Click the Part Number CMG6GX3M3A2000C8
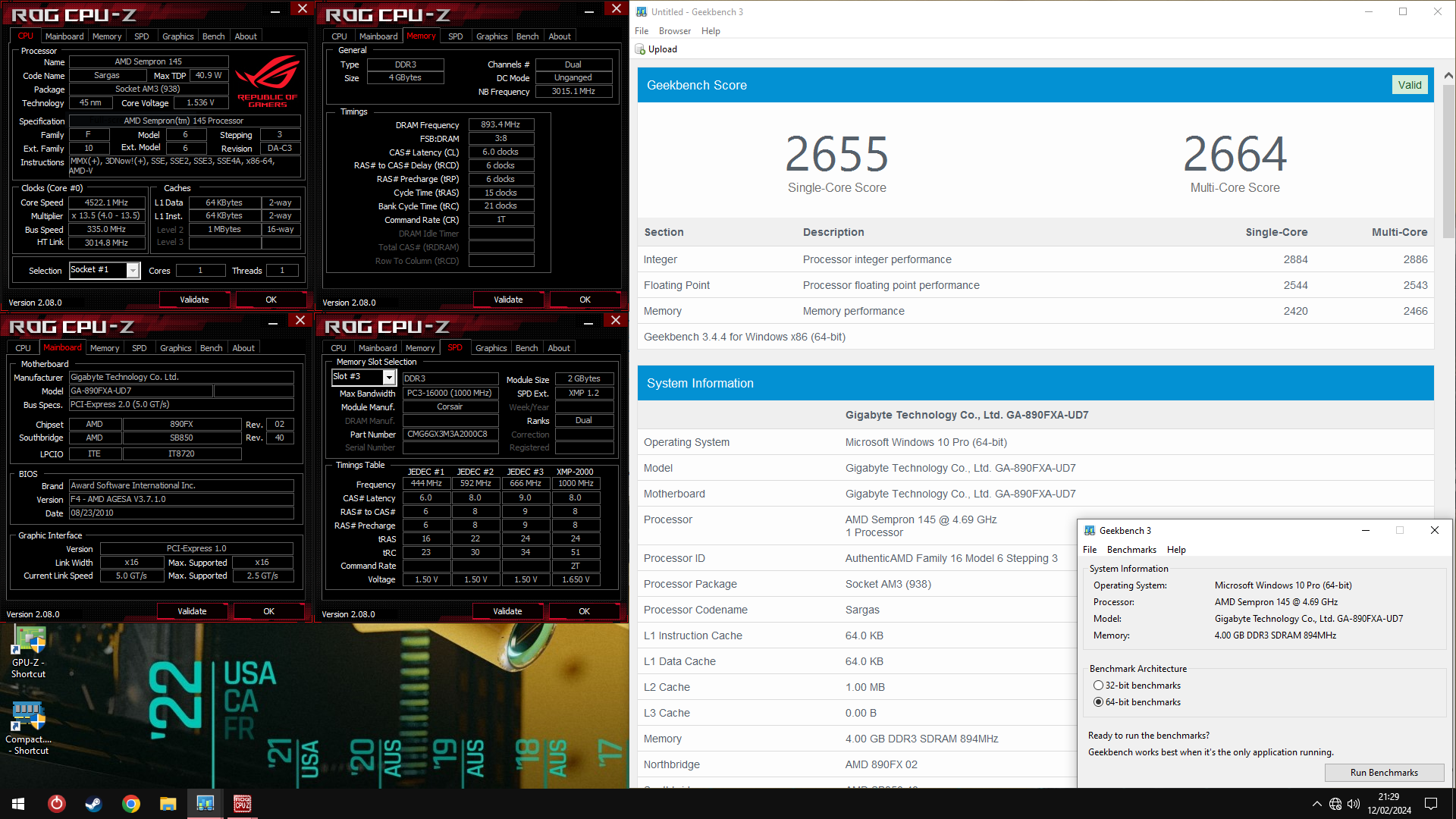Viewport: 1456px width, 819px height. (x=450, y=435)
